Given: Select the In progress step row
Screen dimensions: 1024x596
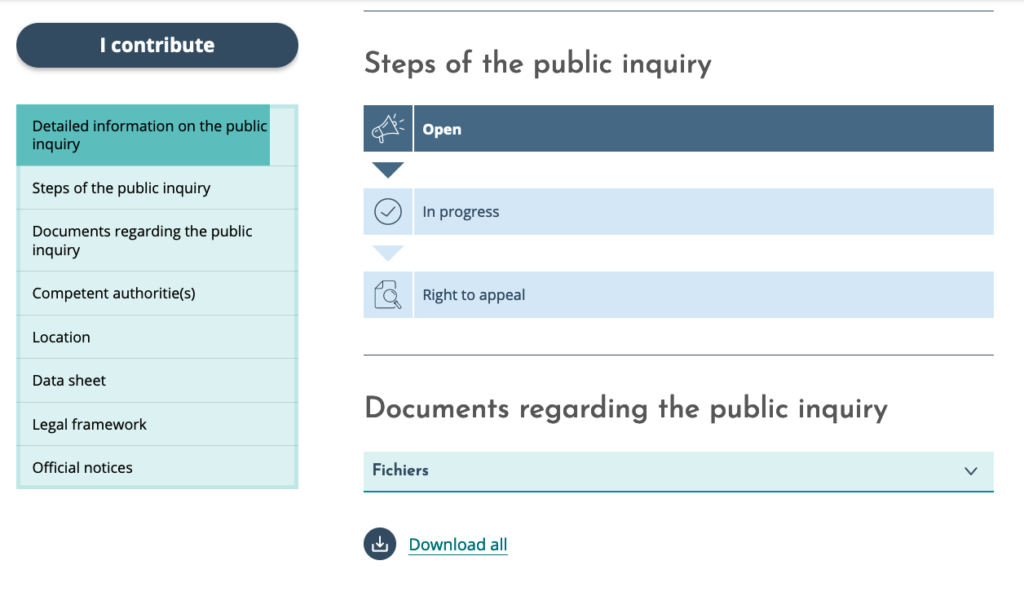Looking at the screenshot, I should click(679, 212).
